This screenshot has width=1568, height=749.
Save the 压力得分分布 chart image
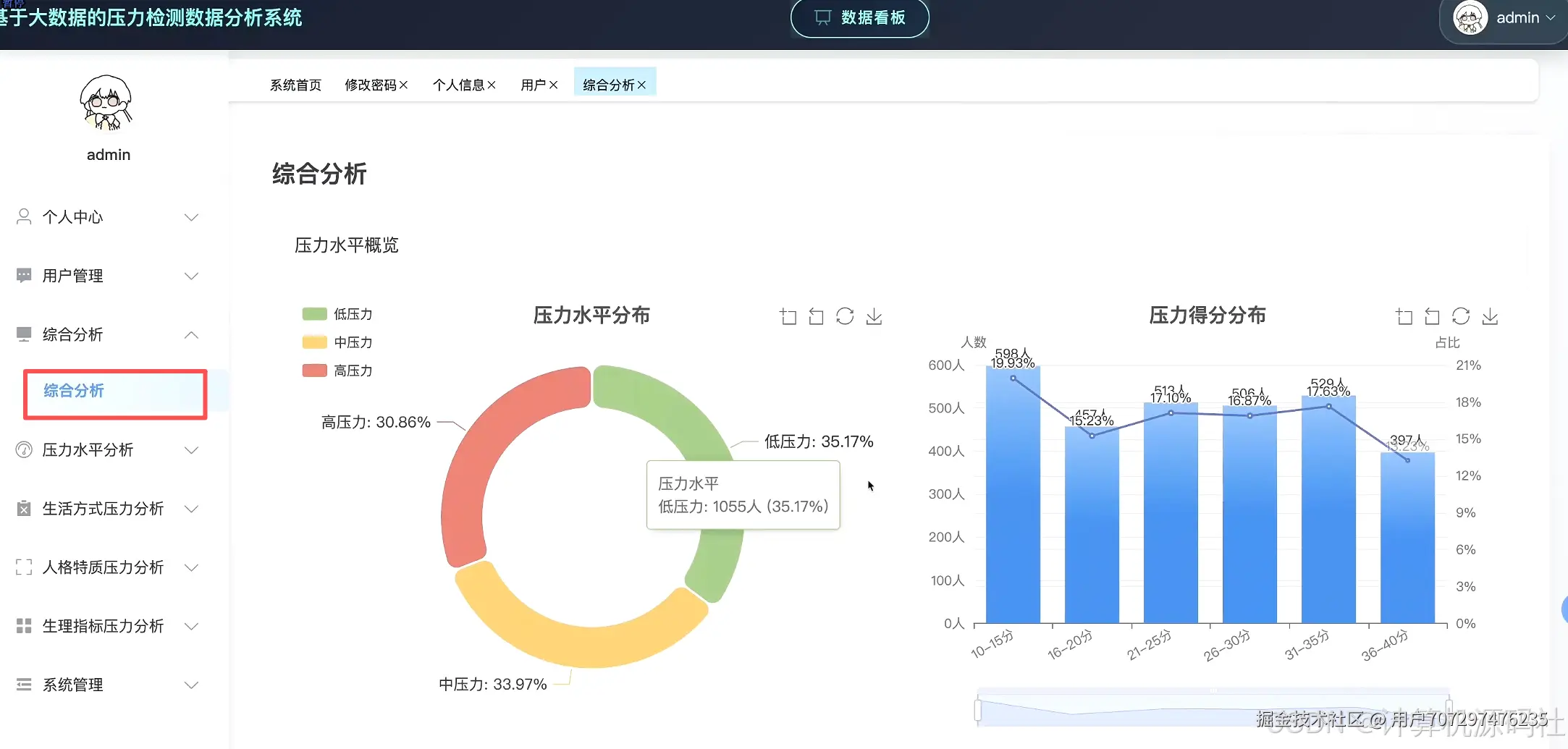click(x=1490, y=316)
